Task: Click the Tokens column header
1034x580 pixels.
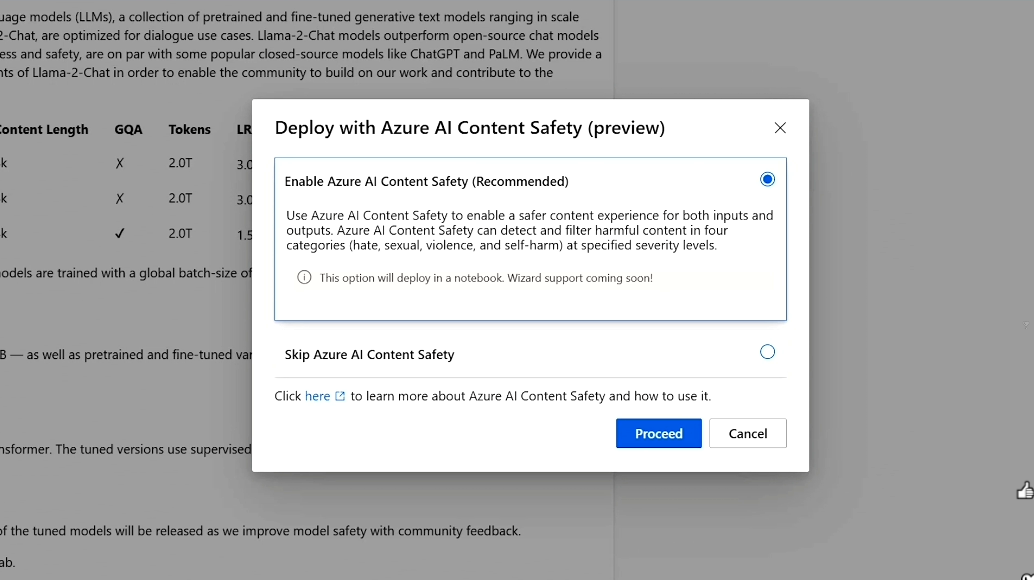Action: [x=189, y=129]
